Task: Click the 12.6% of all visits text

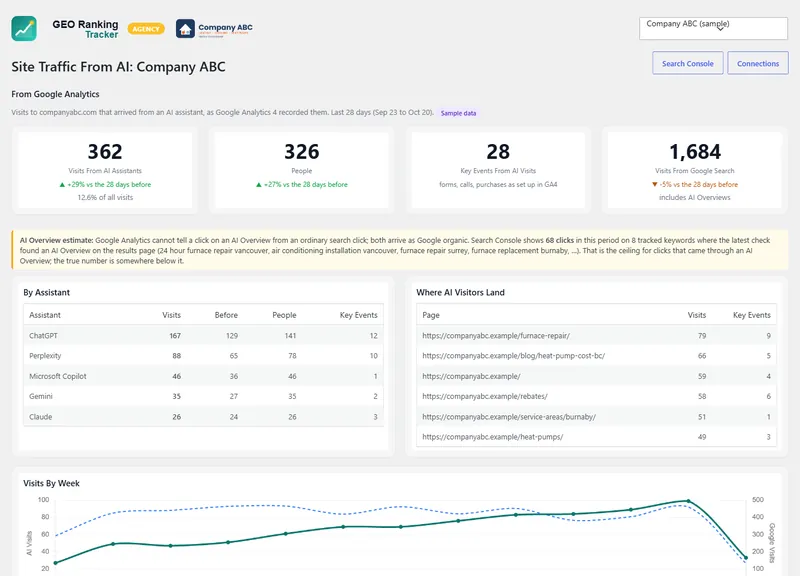Action: (105, 197)
